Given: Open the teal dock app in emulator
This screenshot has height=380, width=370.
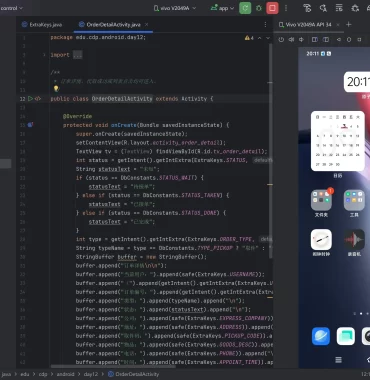Looking at the screenshot, I should click(346, 336).
